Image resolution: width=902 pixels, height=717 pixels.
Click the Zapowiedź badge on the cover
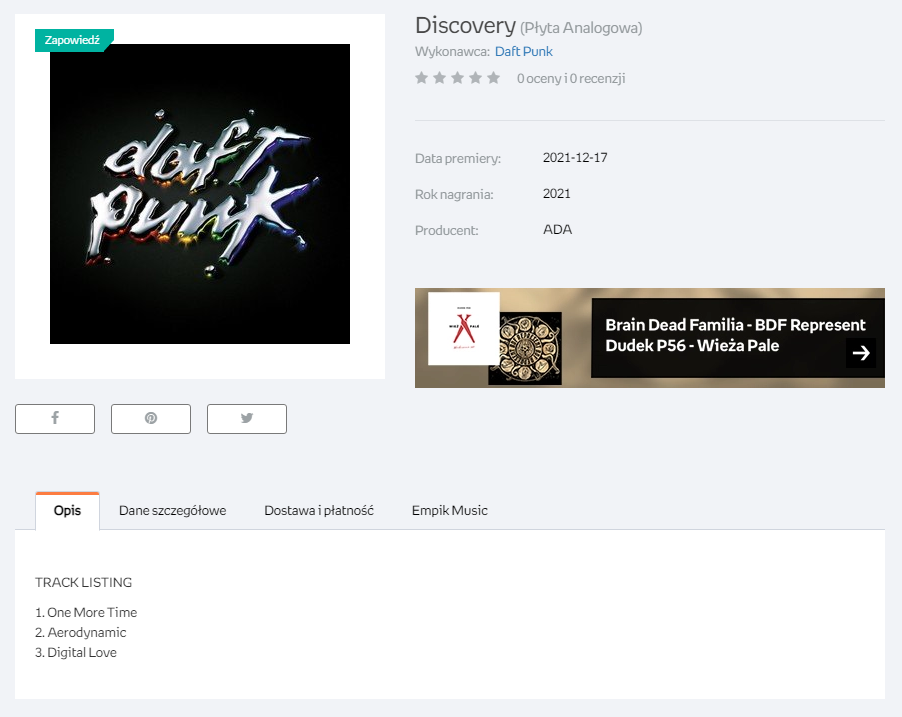[x=73, y=40]
